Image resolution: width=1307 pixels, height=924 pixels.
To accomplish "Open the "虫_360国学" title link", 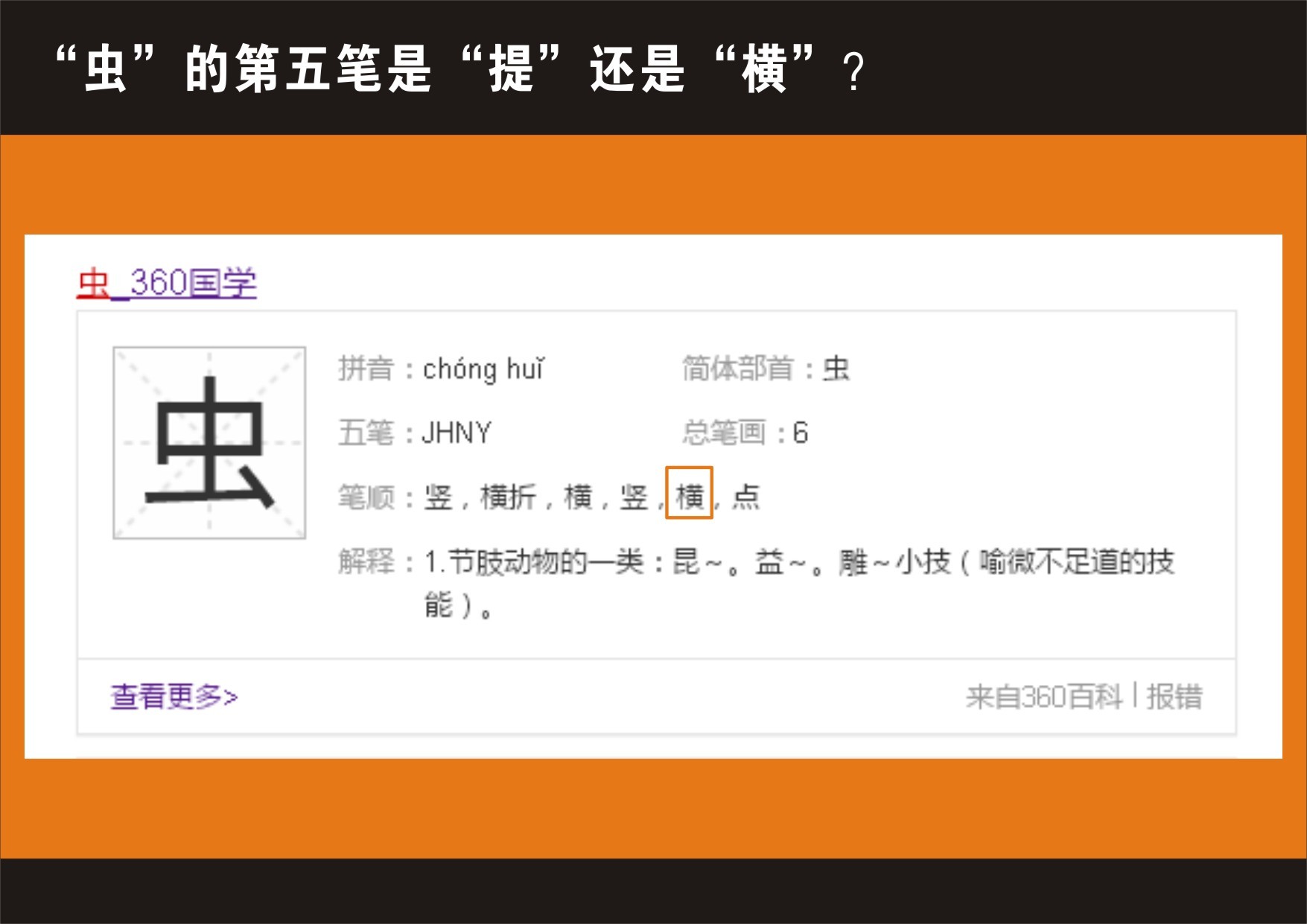I will pos(167,284).
